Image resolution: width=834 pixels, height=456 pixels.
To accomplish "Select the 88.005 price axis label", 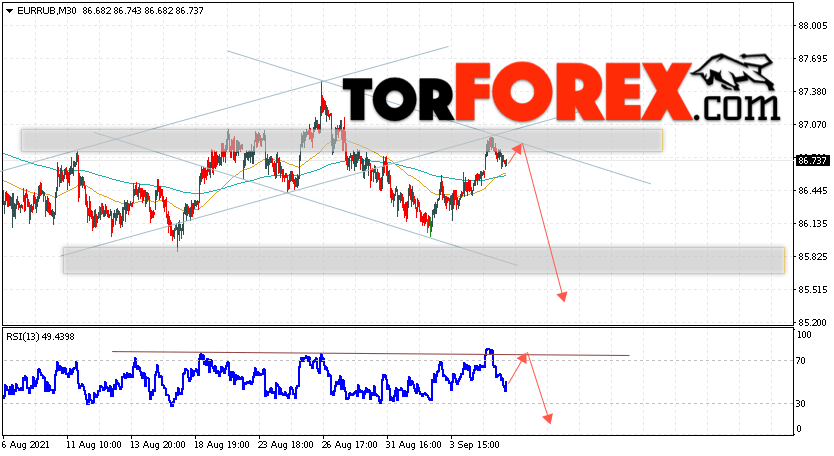I will [x=812, y=26].
